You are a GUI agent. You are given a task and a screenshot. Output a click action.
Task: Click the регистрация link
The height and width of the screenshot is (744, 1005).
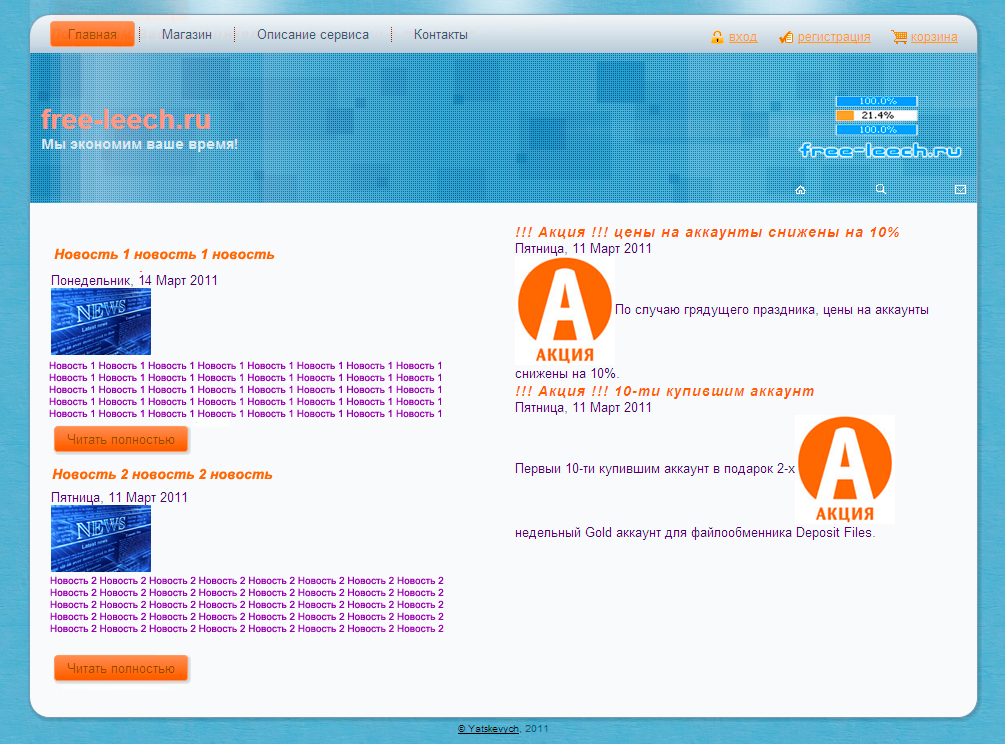pyautogui.click(x=834, y=37)
